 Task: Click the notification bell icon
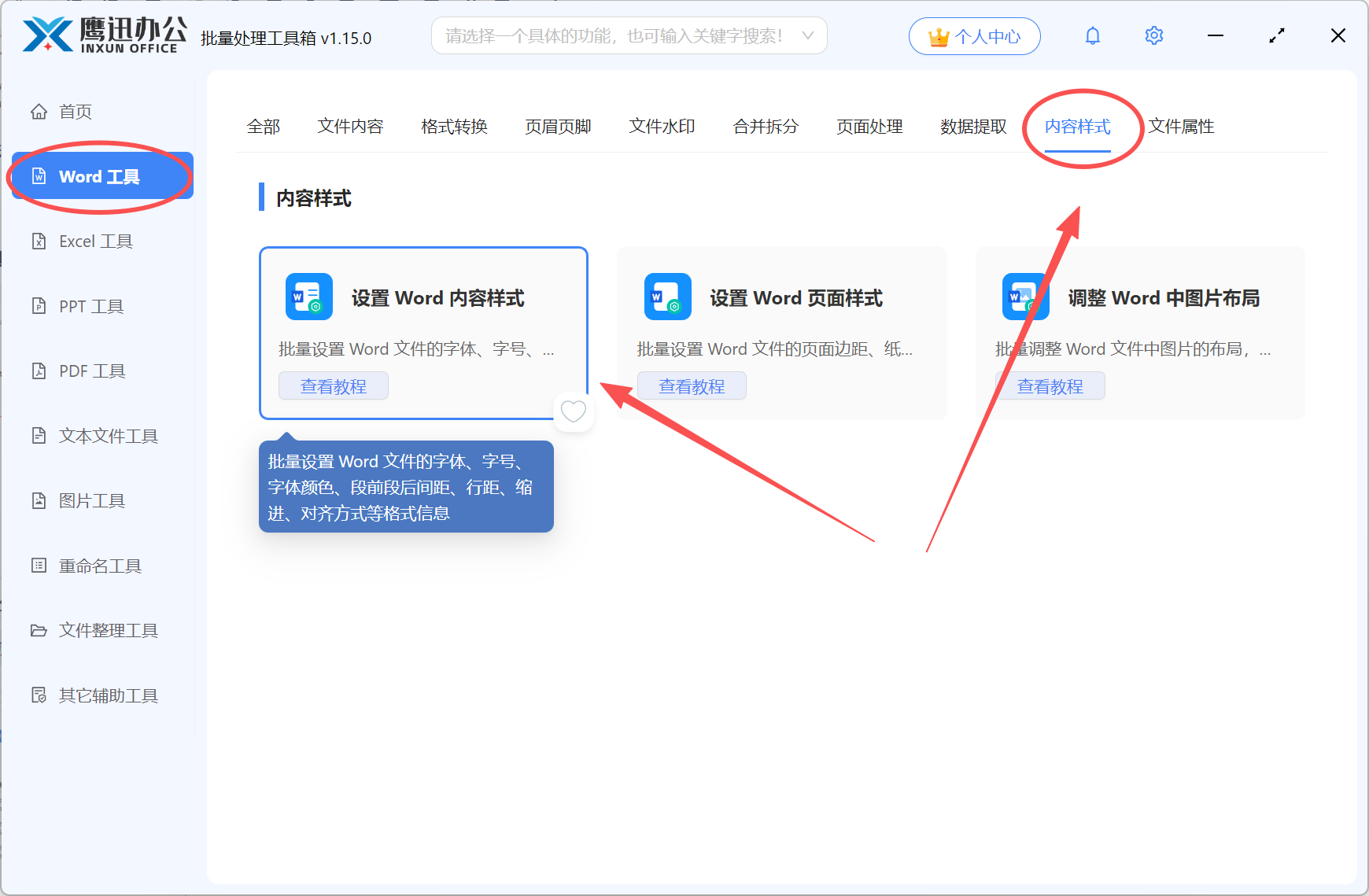point(1092,36)
